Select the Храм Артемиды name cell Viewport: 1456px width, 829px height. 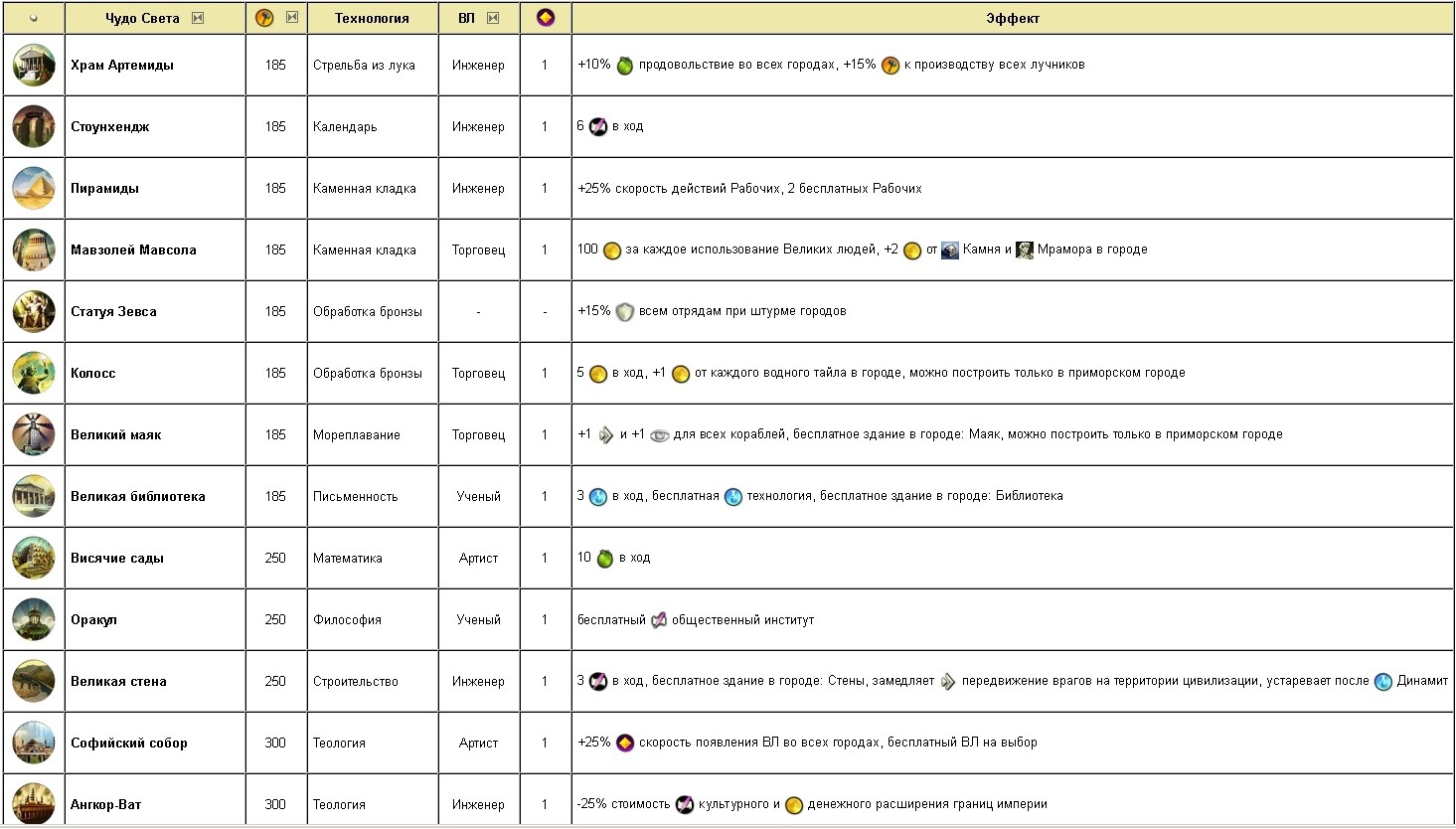click(x=155, y=66)
